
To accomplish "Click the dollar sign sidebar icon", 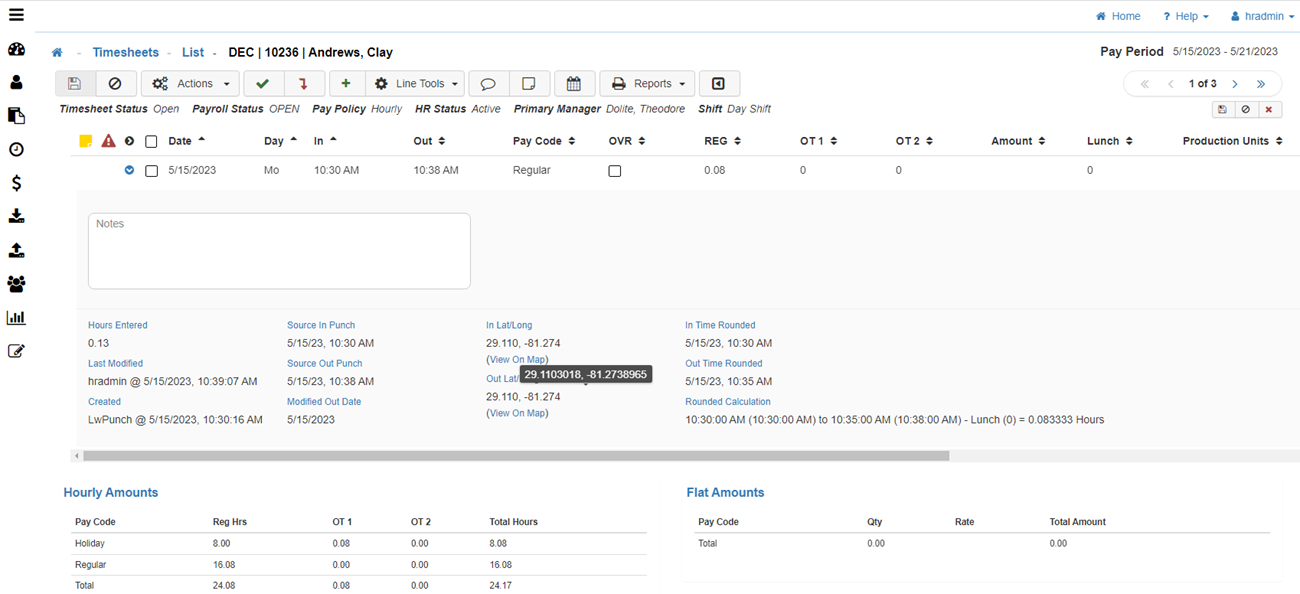I will (x=16, y=183).
